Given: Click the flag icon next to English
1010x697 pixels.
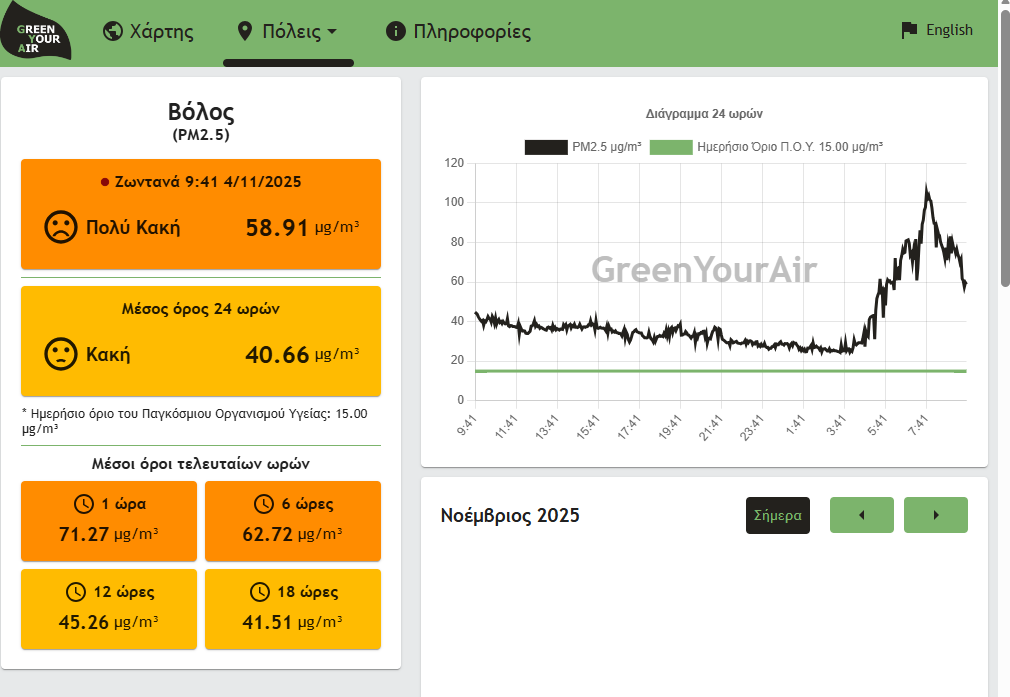Looking at the screenshot, I should pos(909,30).
